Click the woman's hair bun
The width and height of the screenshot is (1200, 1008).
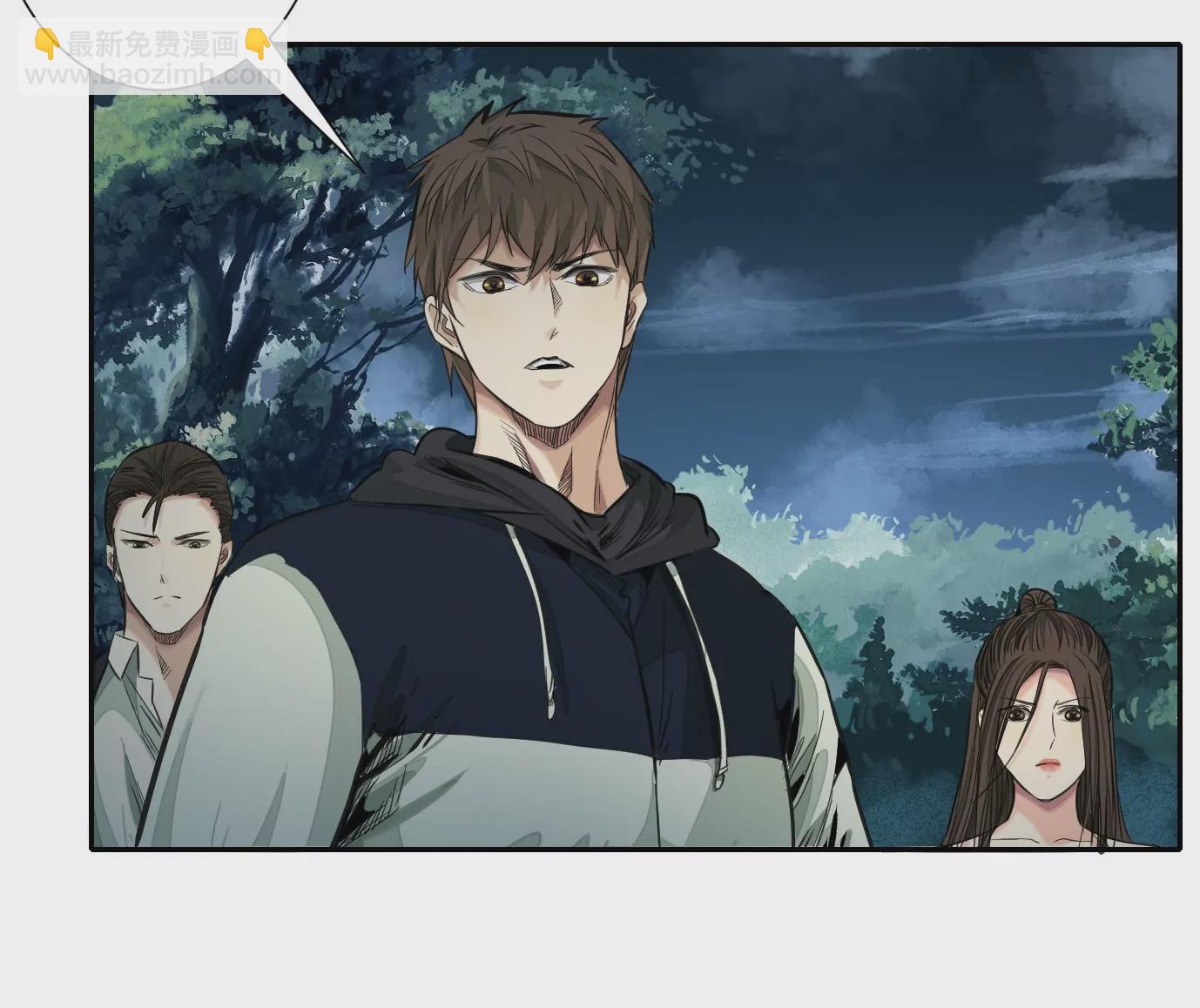tap(1036, 602)
